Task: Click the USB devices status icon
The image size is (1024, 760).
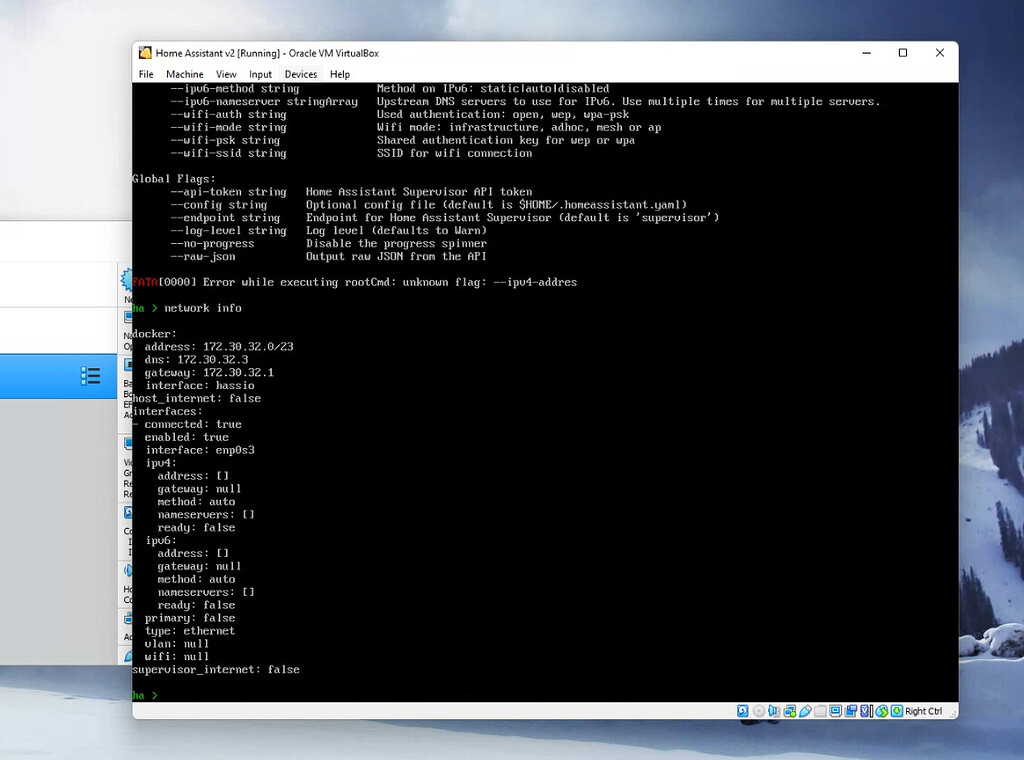Action: 806,711
